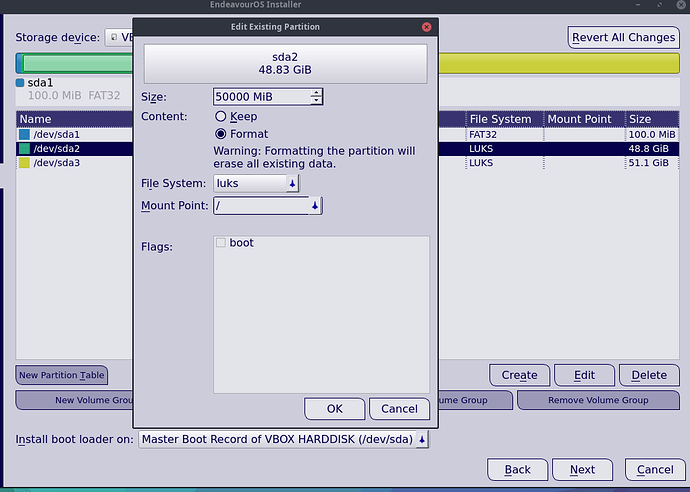The width and height of the screenshot is (690, 492).
Task: Close the EndeavourOS Installer window
Action: pos(680,4)
